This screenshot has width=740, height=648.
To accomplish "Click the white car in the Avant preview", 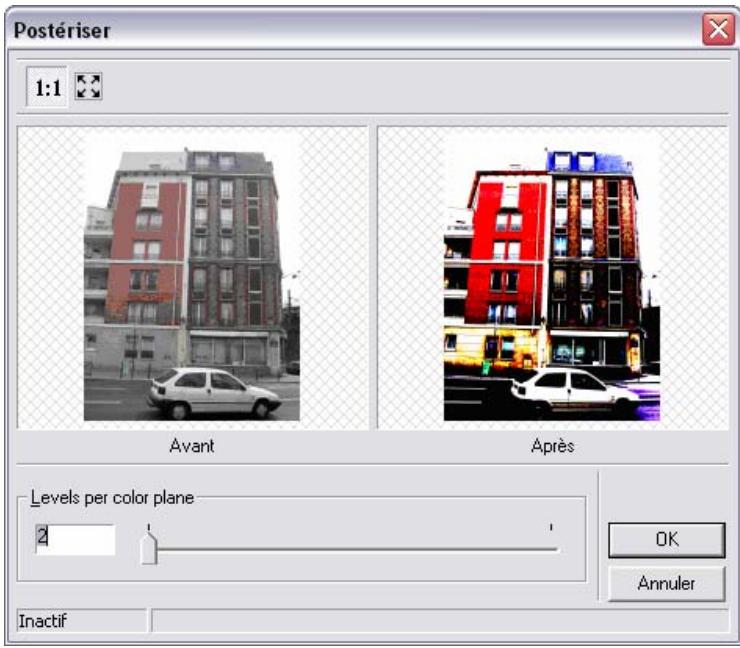I will [213, 392].
